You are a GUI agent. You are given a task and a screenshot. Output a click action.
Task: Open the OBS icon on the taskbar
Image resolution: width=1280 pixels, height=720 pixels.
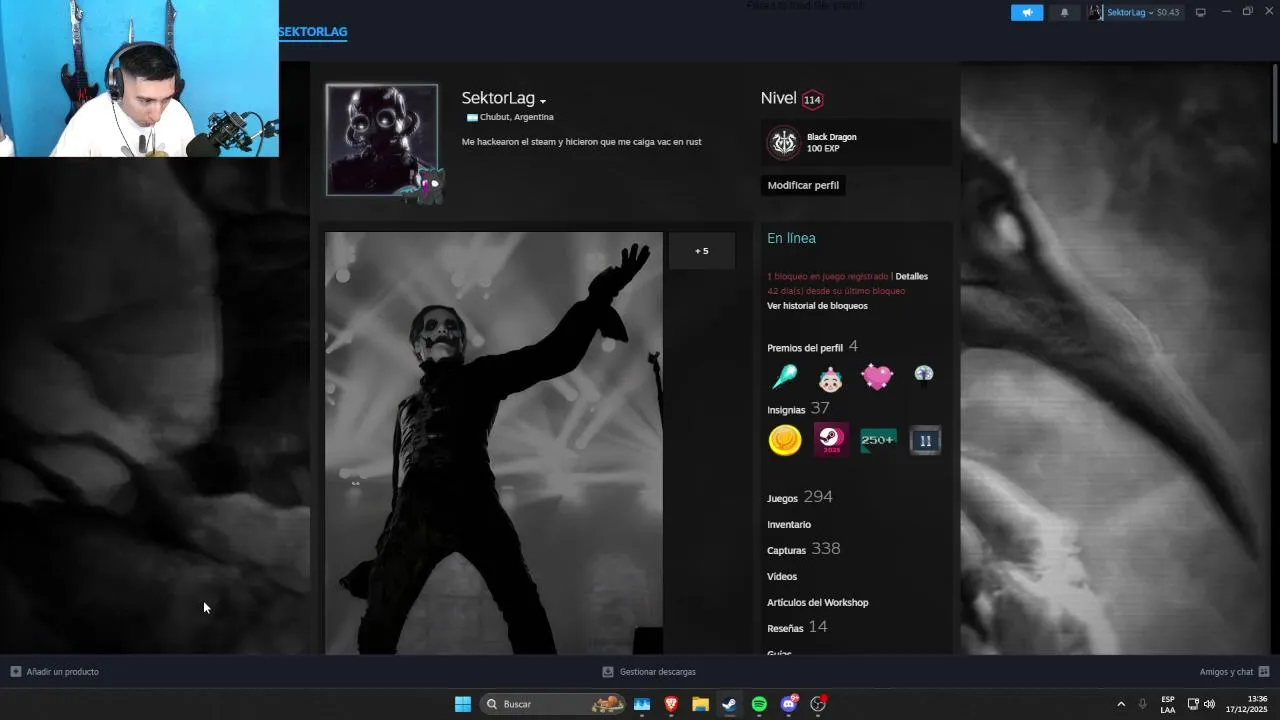tap(818, 704)
